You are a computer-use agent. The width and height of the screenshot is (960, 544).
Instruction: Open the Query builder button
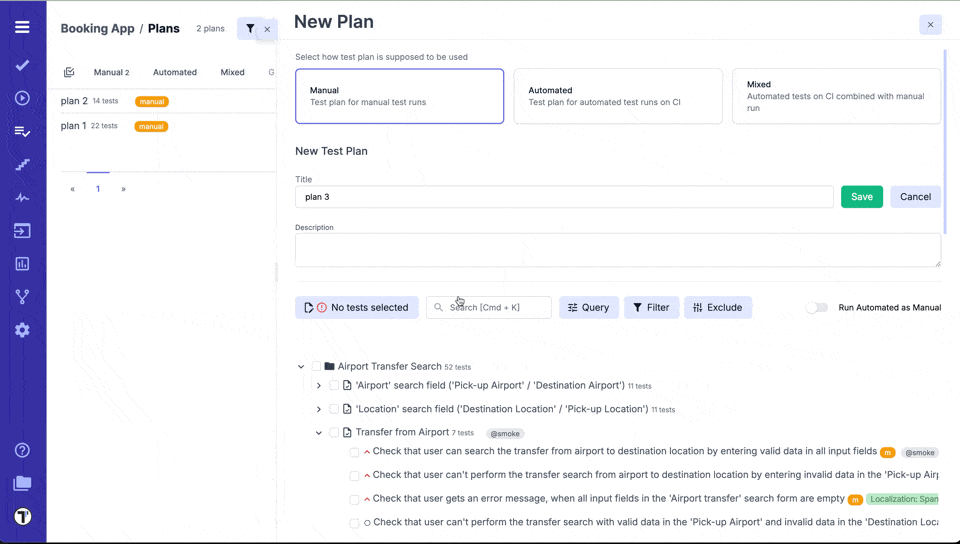(x=588, y=307)
